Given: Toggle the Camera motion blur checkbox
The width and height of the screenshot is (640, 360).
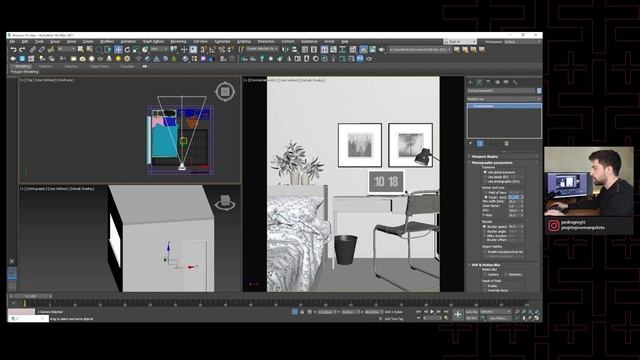Looking at the screenshot, I should pos(485,275).
